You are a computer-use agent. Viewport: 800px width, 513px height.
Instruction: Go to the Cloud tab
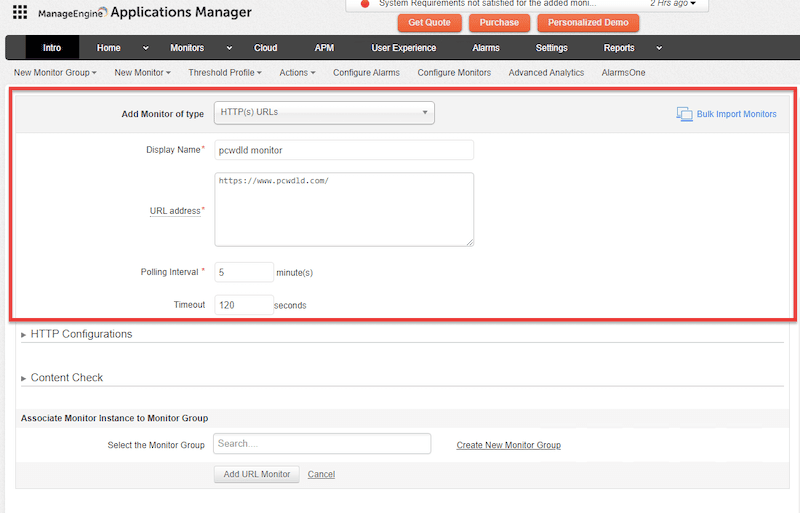click(265, 47)
